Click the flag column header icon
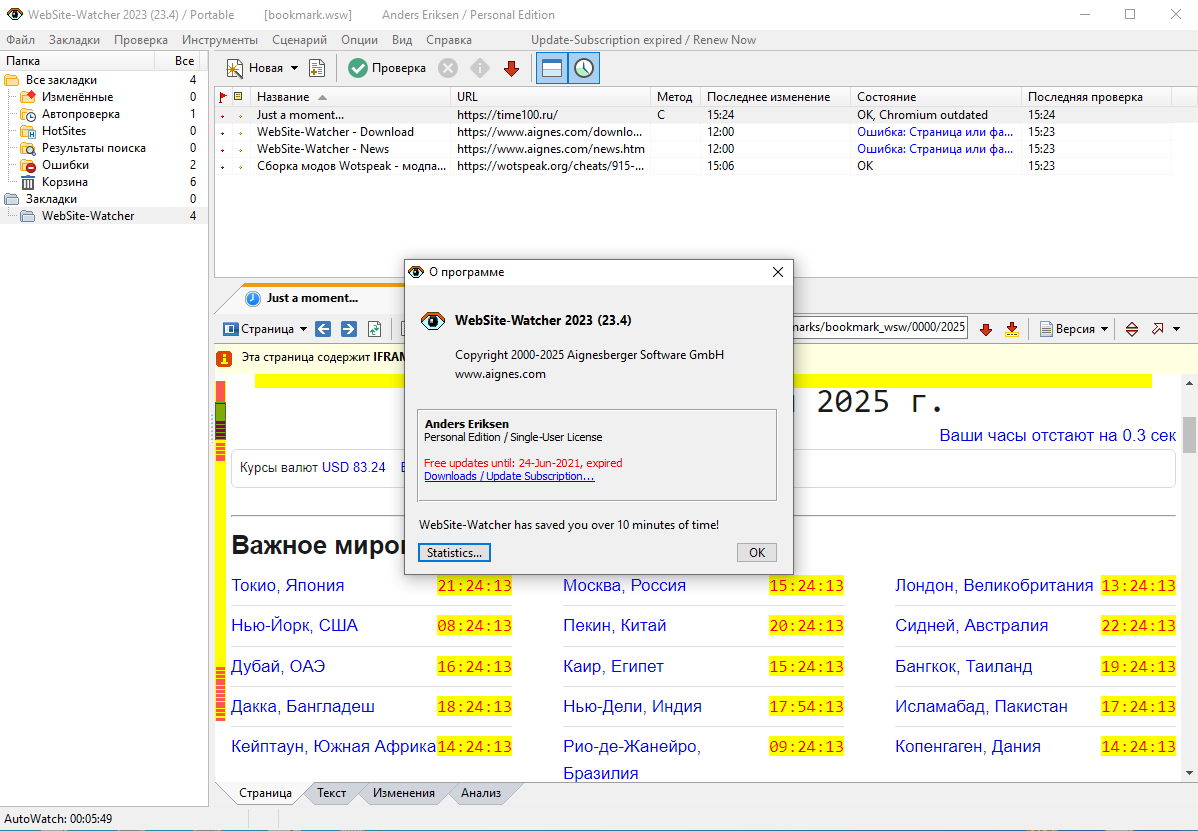This screenshot has height=831, width=1198. (223, 97)
